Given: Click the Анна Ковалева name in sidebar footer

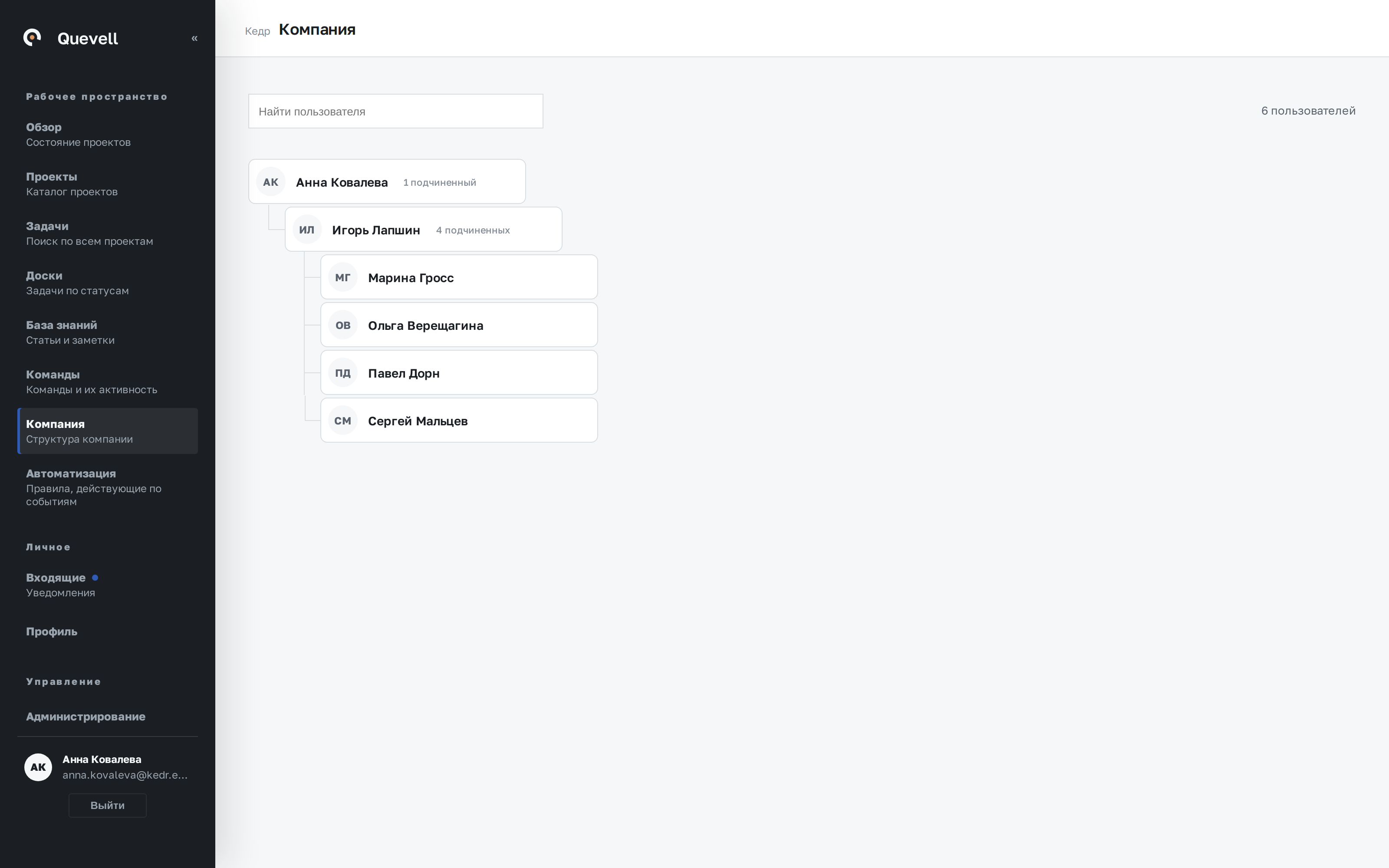Looking at the screenshot, I should pyautogui.click(x=102, y=759).
